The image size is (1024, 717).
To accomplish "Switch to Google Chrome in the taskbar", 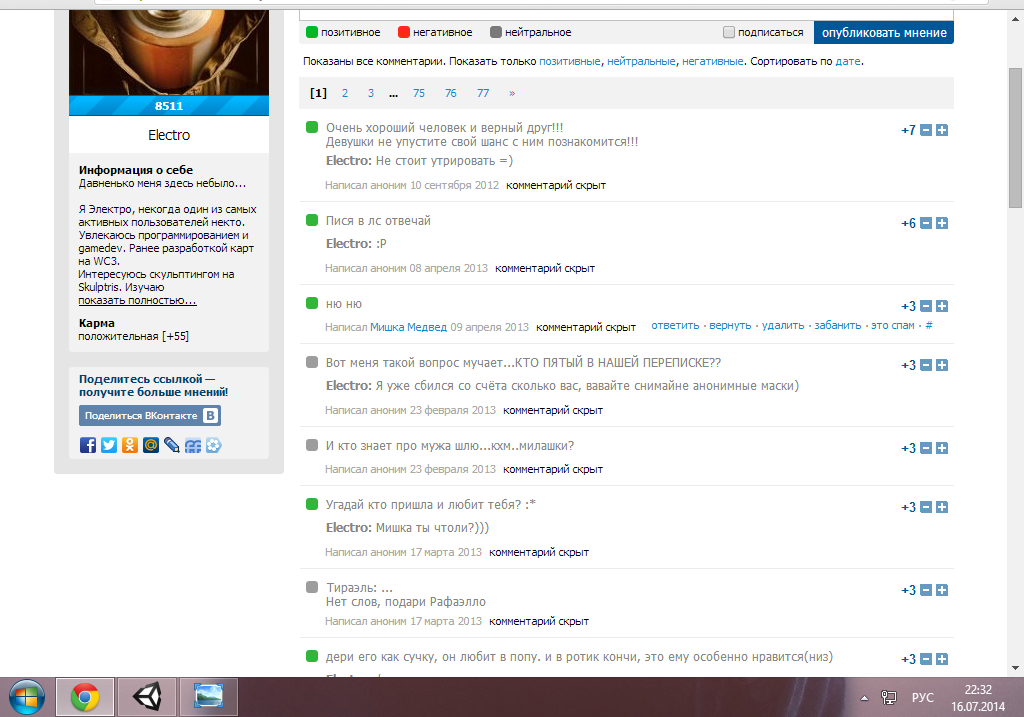I will [x=85, y=697].
